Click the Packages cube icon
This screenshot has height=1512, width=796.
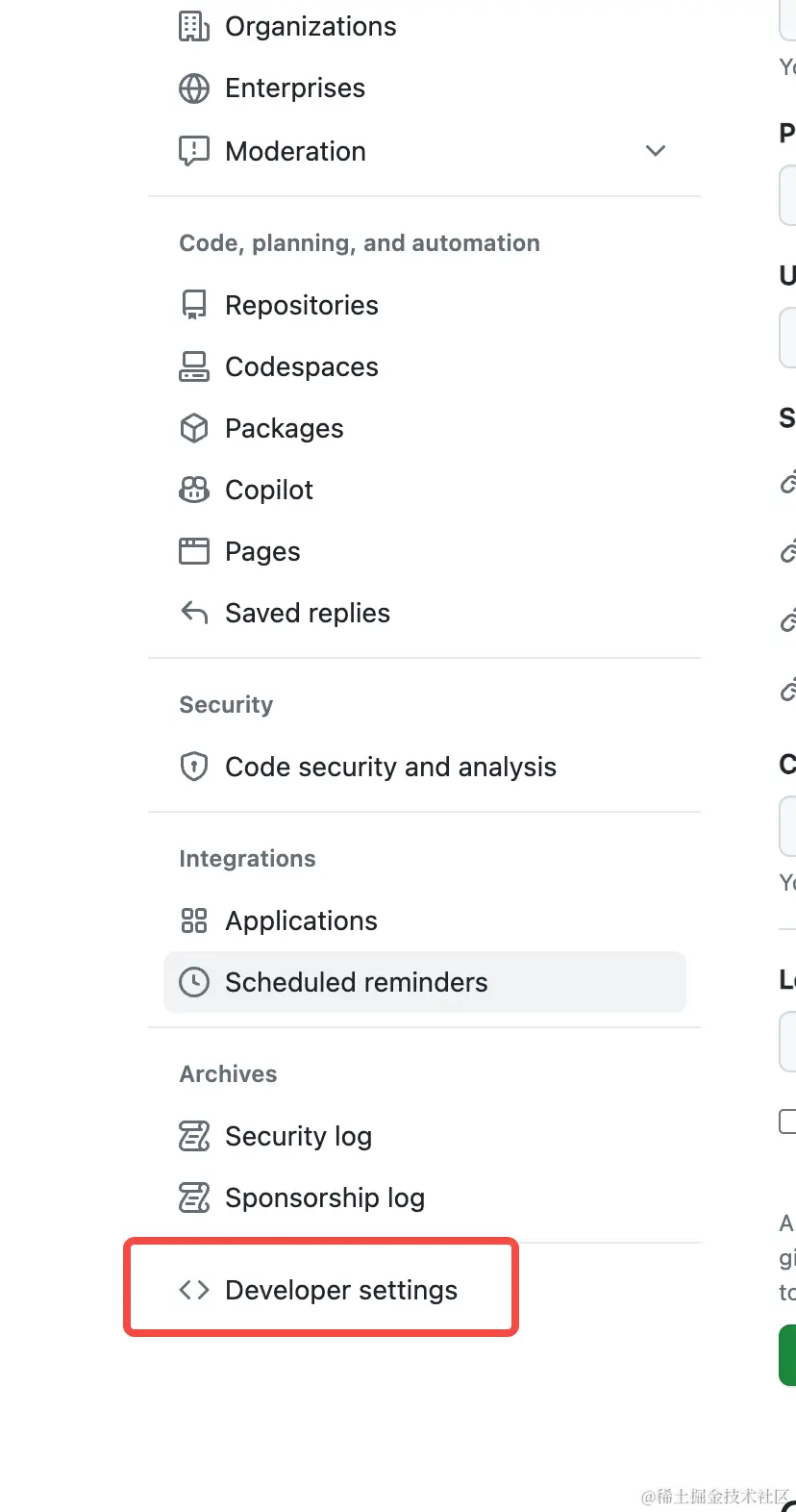(x=194, y=428)
